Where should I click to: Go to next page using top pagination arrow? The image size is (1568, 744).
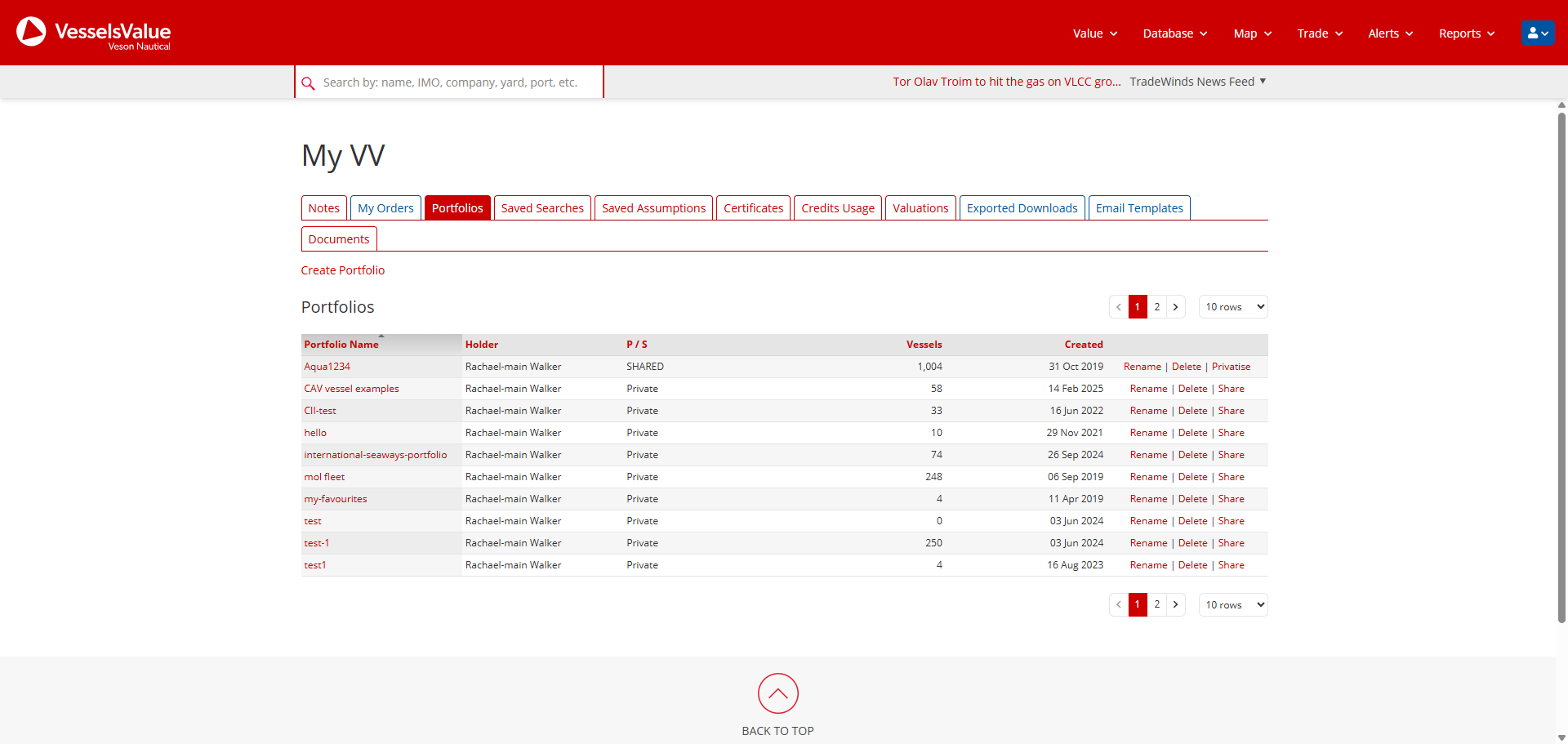pos(1175,307)
